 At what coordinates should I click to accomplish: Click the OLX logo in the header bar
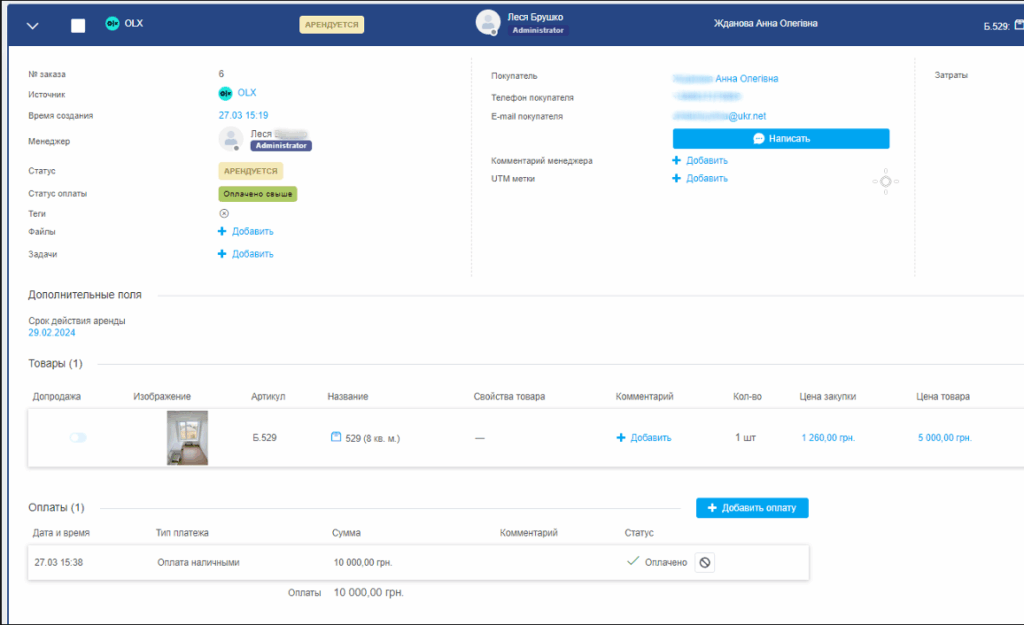pos(113,24)
